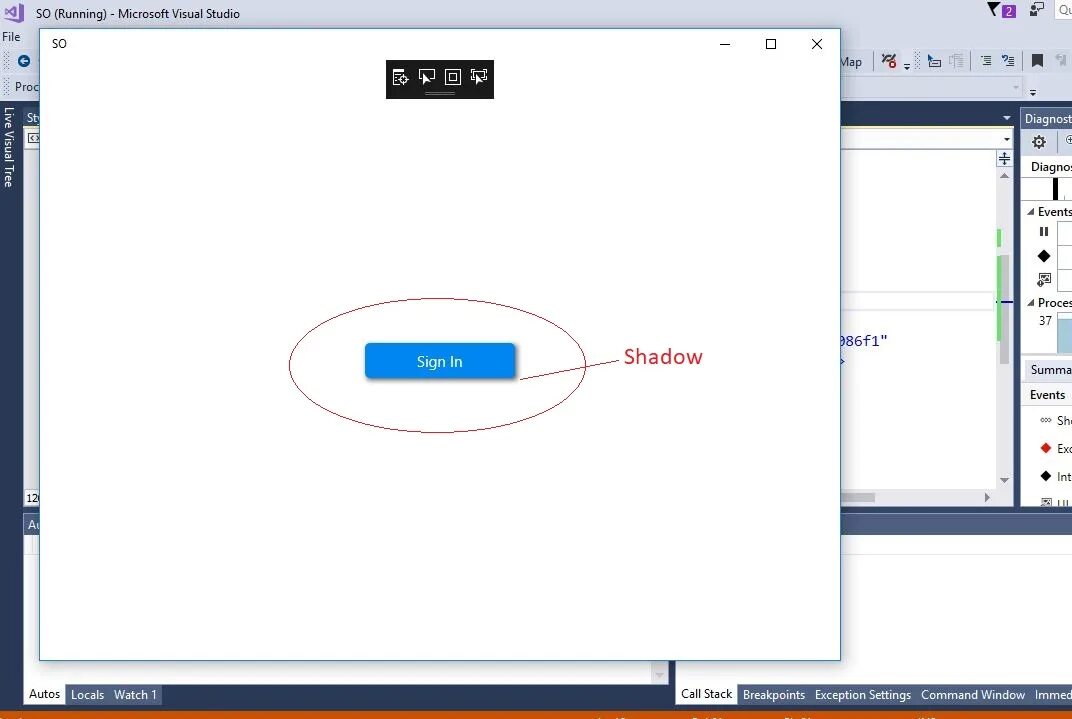Switch to the Call Stack tab
The height and width of the screenshot is (719, 1072).
tap(707, 694)
